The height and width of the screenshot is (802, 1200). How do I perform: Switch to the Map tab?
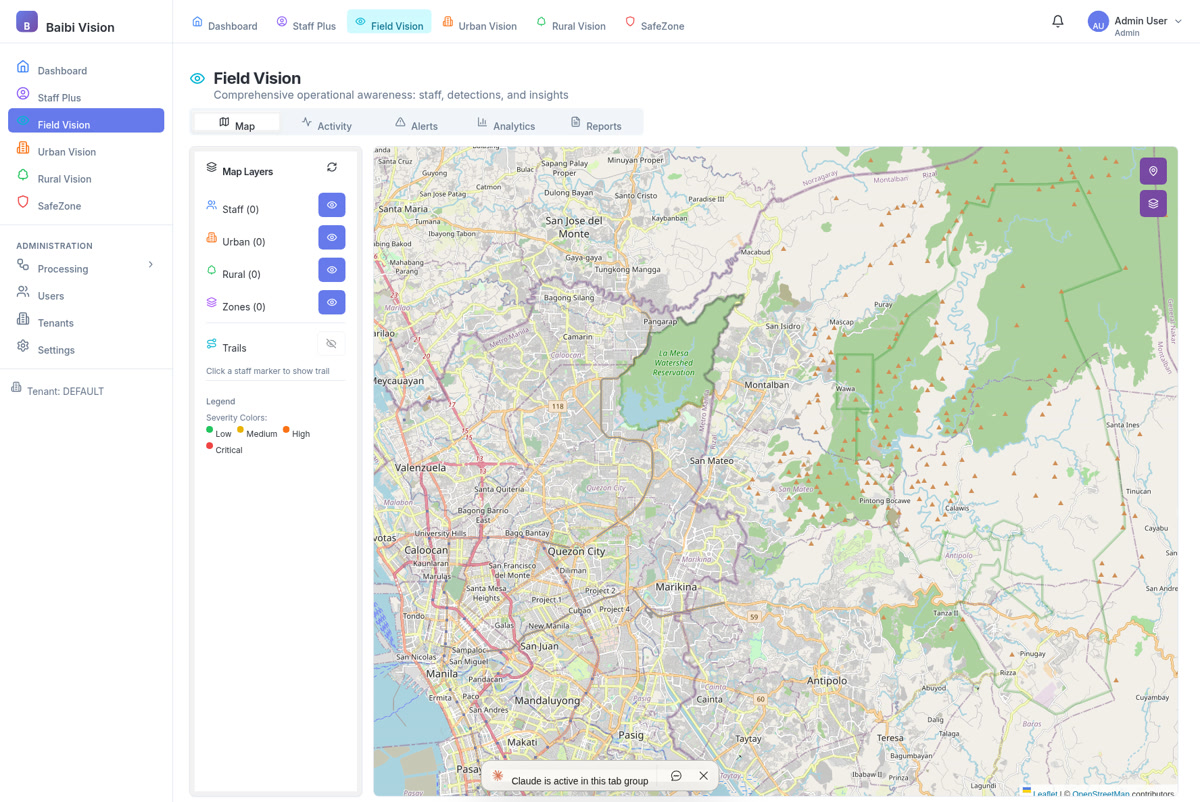click(x=237, y=123)
